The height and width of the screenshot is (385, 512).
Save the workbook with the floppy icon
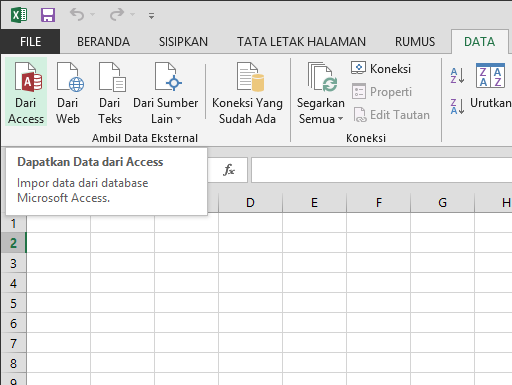[48, 15]
